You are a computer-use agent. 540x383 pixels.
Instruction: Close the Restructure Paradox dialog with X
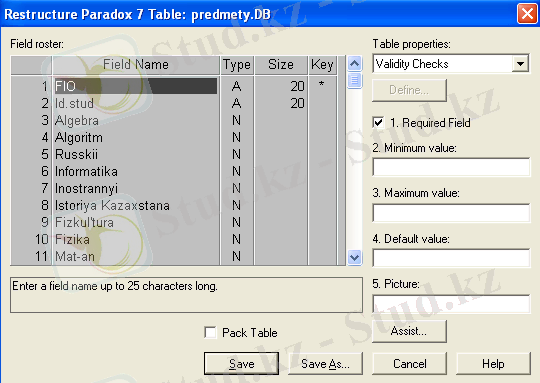527,14
